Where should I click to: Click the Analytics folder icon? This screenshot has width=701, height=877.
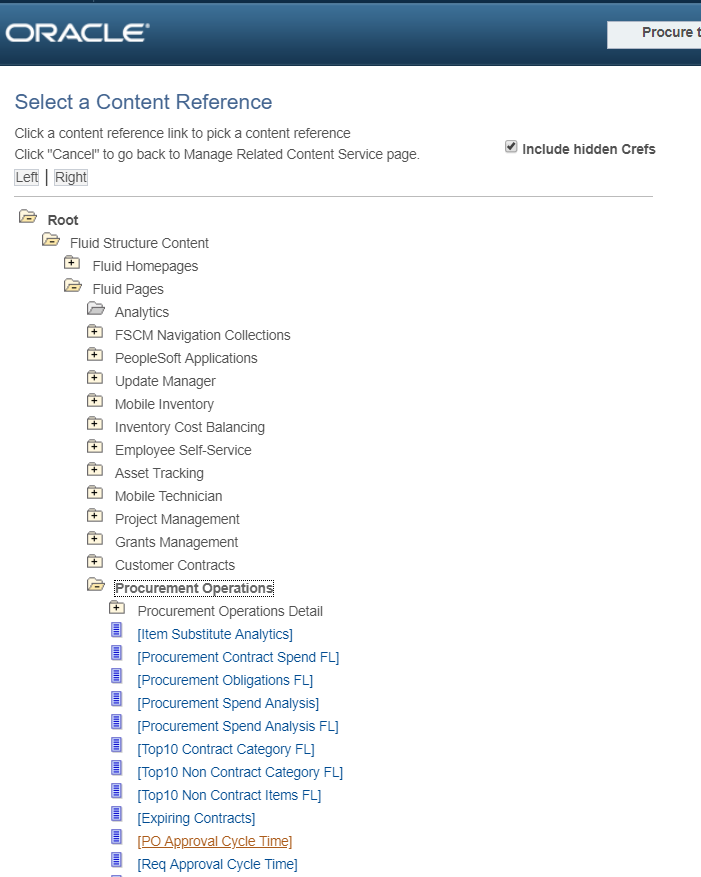(x=96, y=309)
